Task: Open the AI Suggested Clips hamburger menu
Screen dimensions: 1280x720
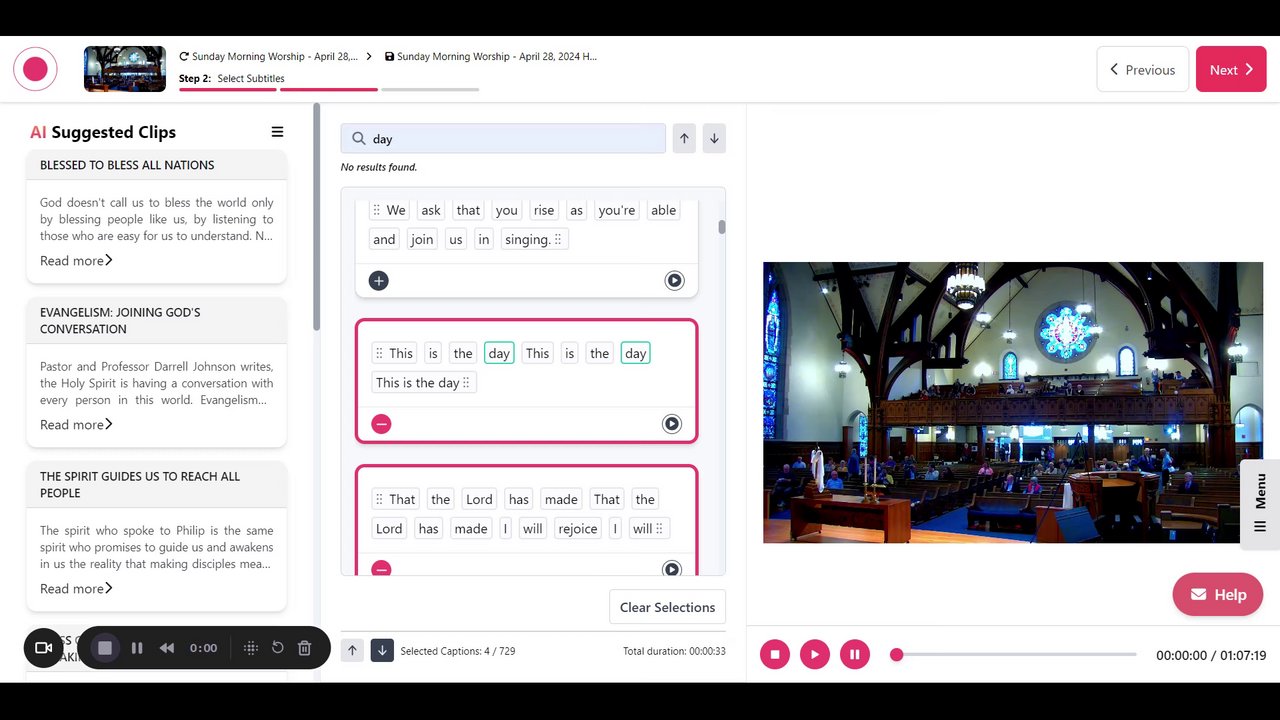Action: (x=277, y=132)
